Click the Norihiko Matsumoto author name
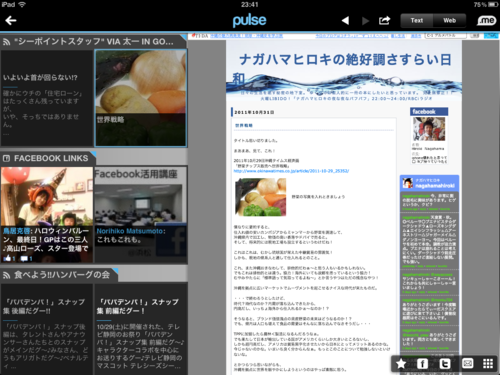The height and width of the screenshot is (375, 500). [x=130, y=231]
